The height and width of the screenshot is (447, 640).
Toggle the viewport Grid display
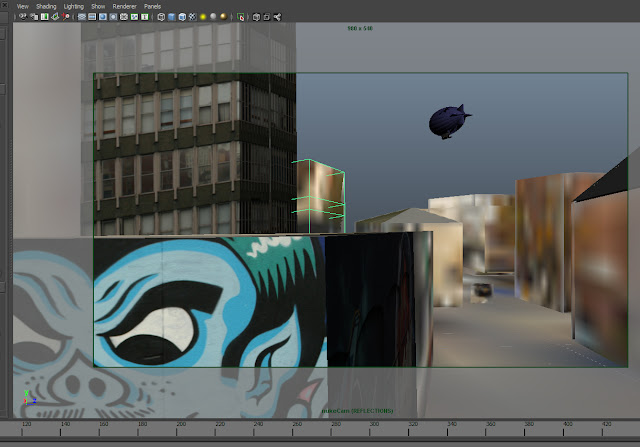pos(82,17)
